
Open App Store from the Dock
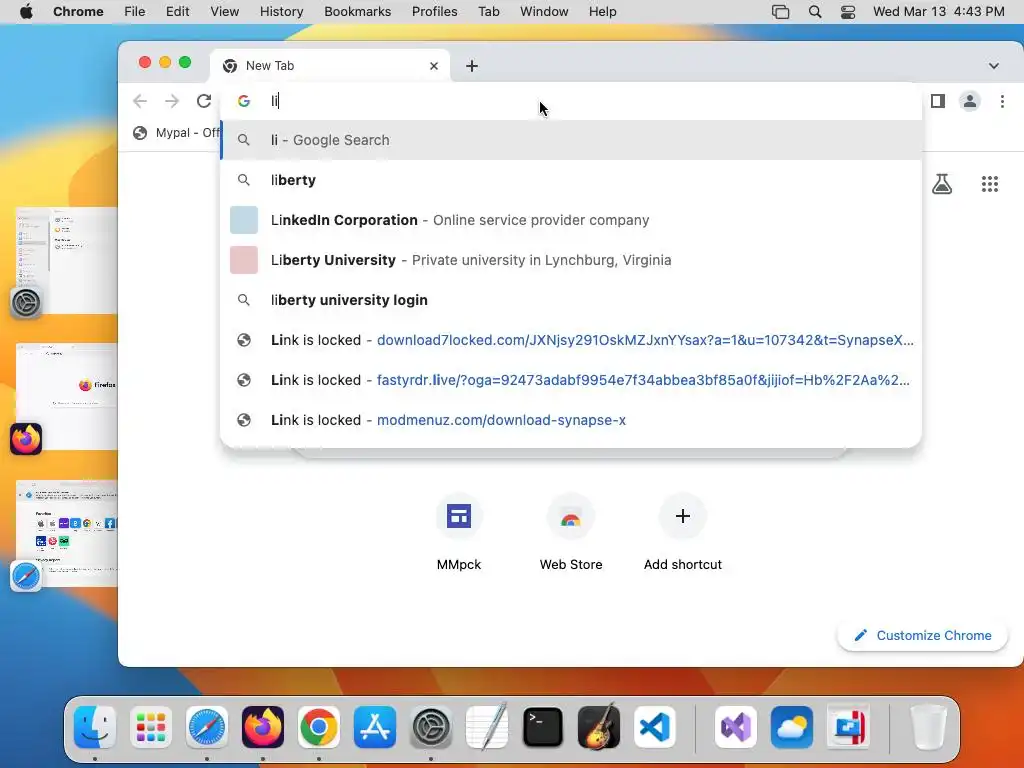click(375, 727)
